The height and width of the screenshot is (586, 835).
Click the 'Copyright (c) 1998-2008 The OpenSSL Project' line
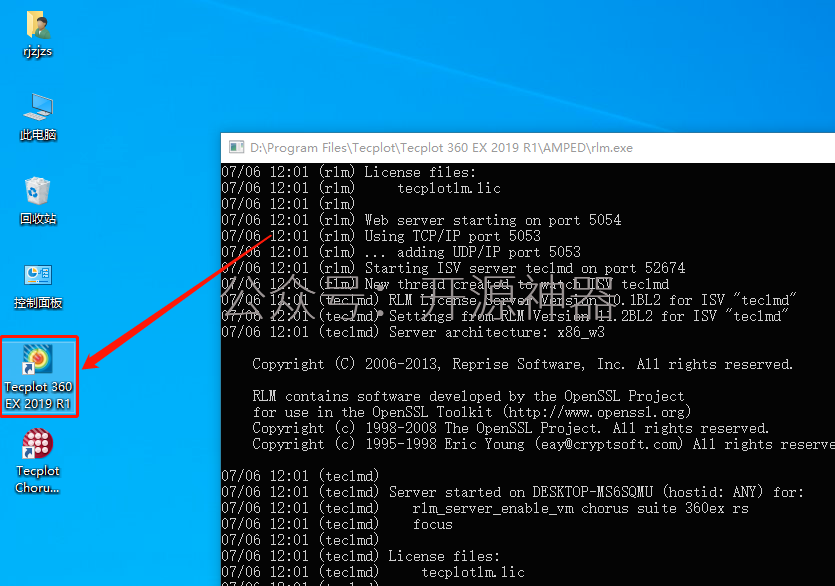coord(511,428)
